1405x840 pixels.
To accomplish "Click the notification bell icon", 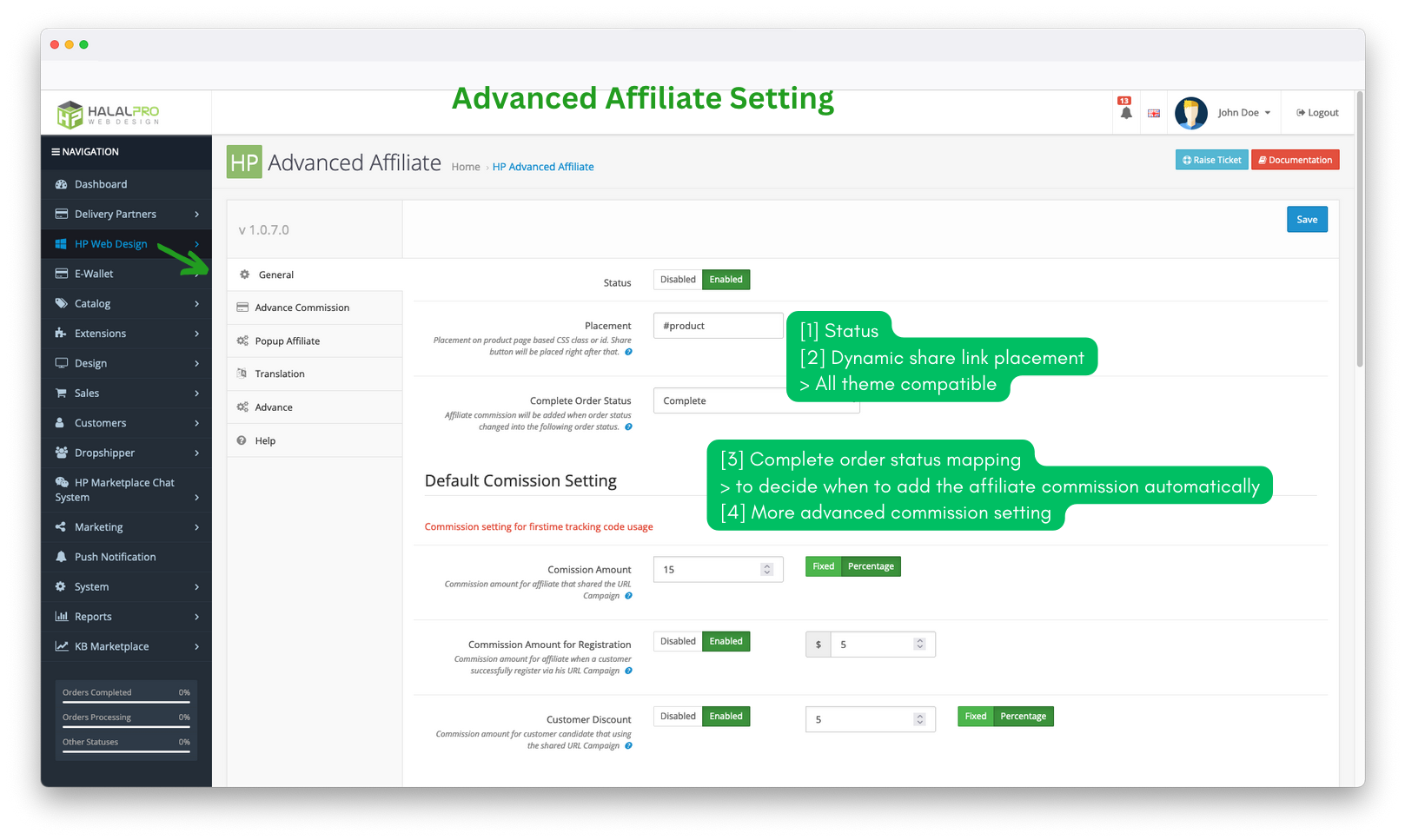I will pos(1125,113).
